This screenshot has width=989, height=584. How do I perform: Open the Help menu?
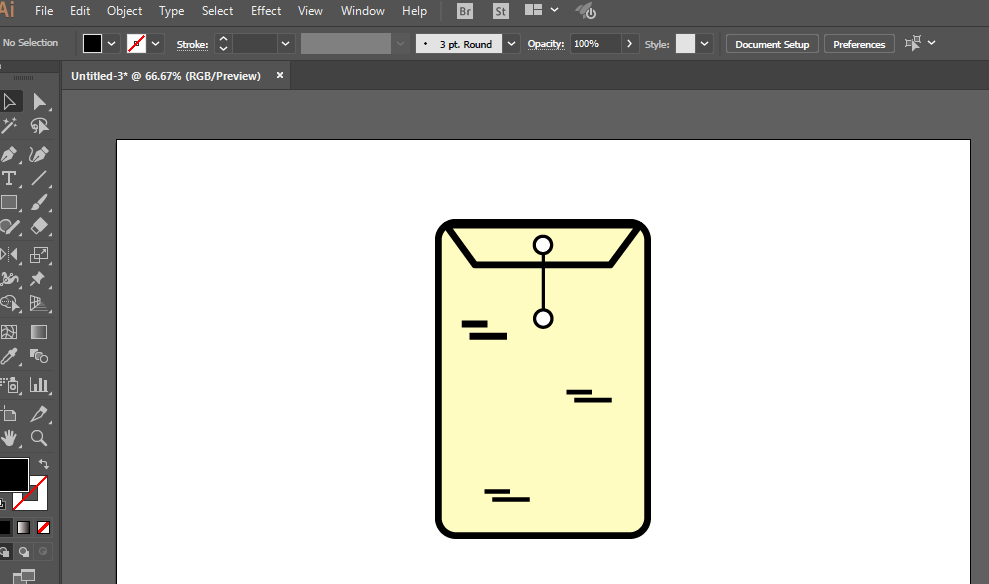414,11
